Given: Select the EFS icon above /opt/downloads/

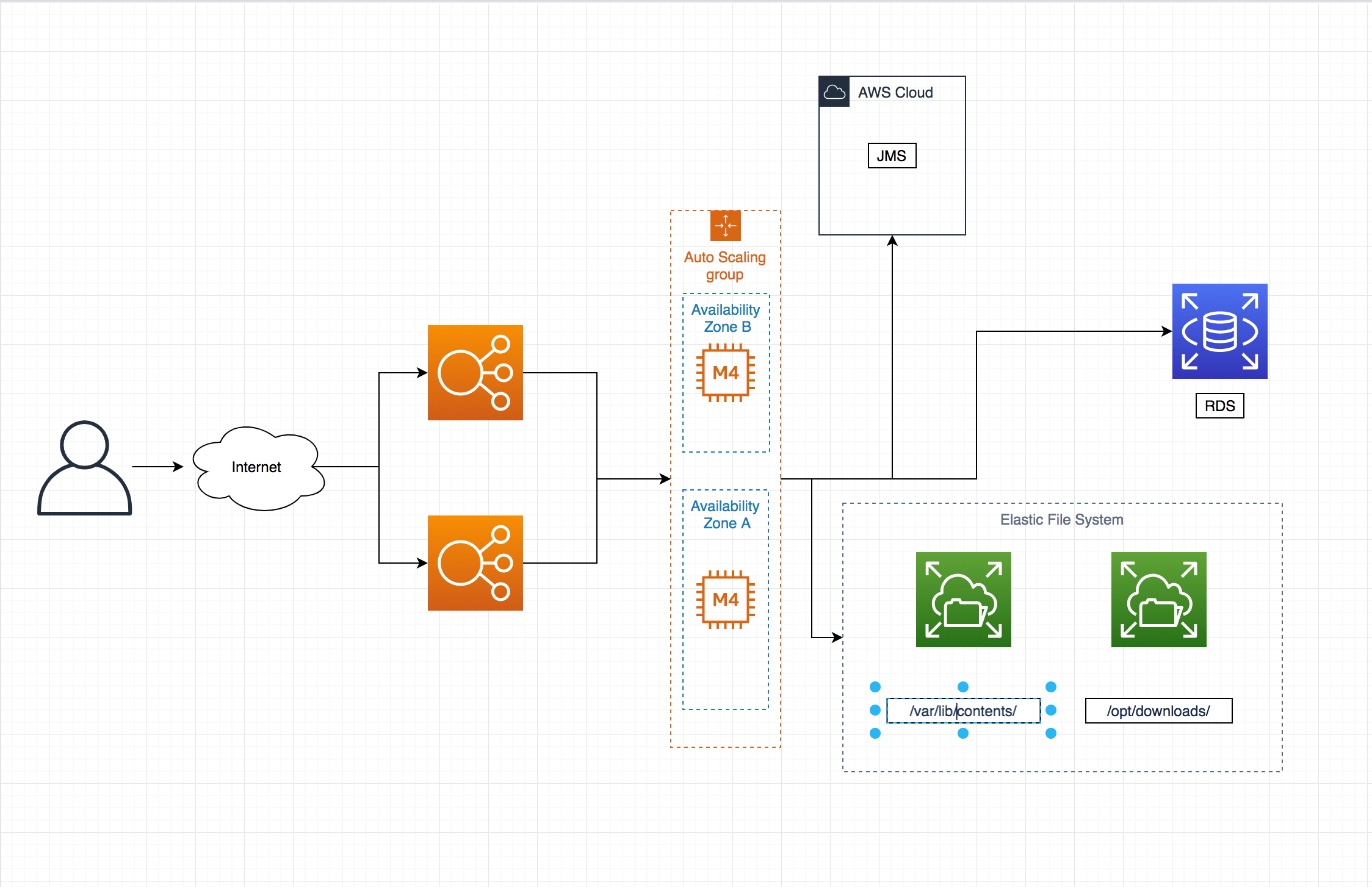Looking at the screenshot, I should pyautogui.click(x=1159, y=600).
